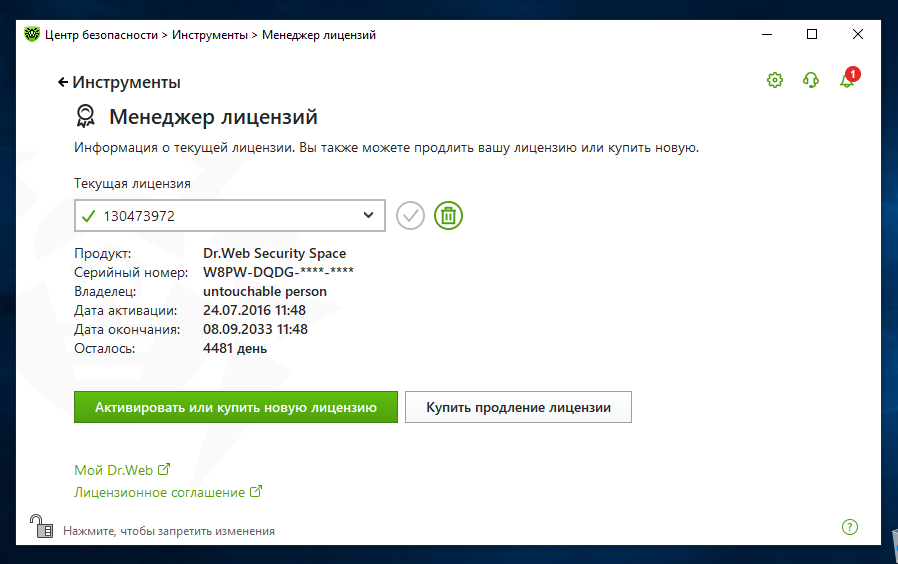Click activation date 24.07.2016 11:48
The image size is (898, 564).
(255, 310)
